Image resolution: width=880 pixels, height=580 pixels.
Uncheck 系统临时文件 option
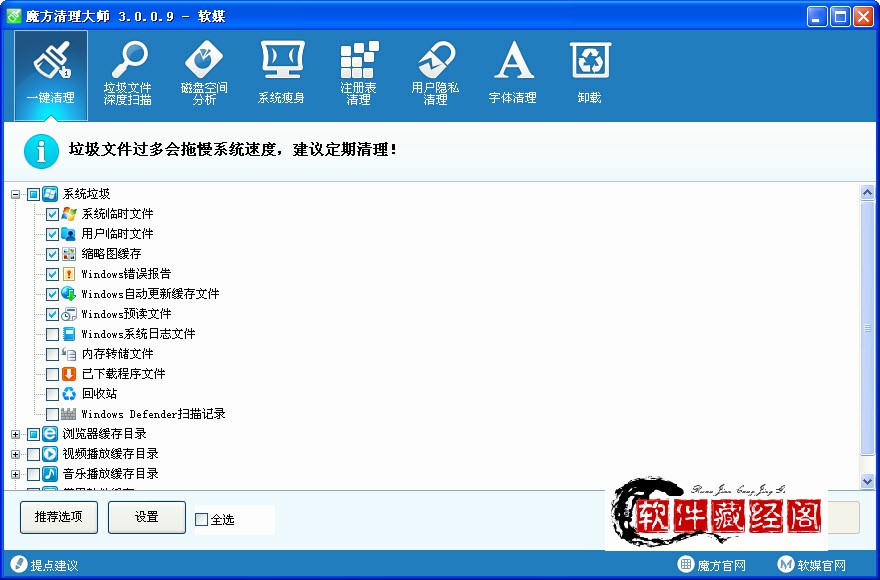[x=51, y=213]
